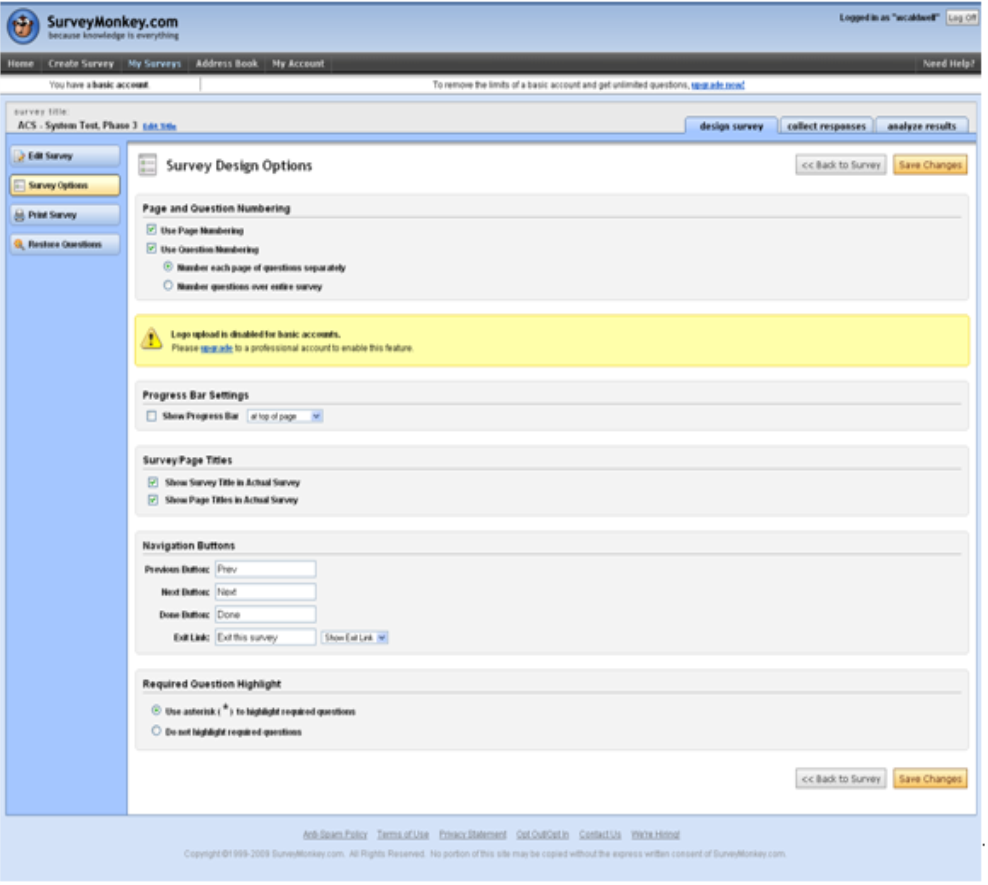The width and height of the screenshot is (988, 885).
Task: Open the Show Exit Link dropdown
Action: click(x=355, y=637)
